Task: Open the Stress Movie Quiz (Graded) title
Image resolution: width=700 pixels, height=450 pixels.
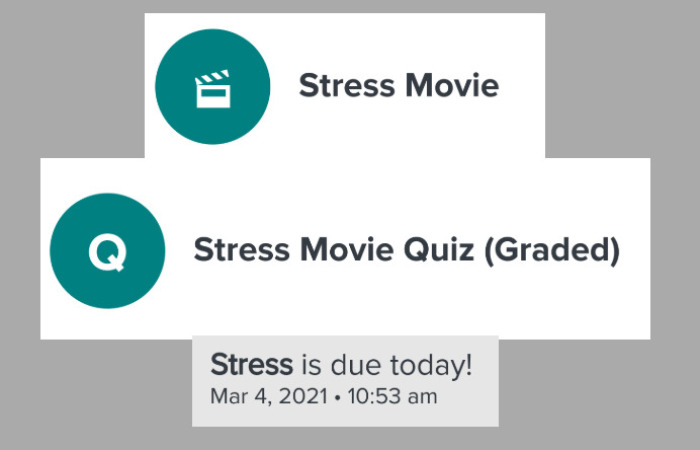Action: coord(406,249)
